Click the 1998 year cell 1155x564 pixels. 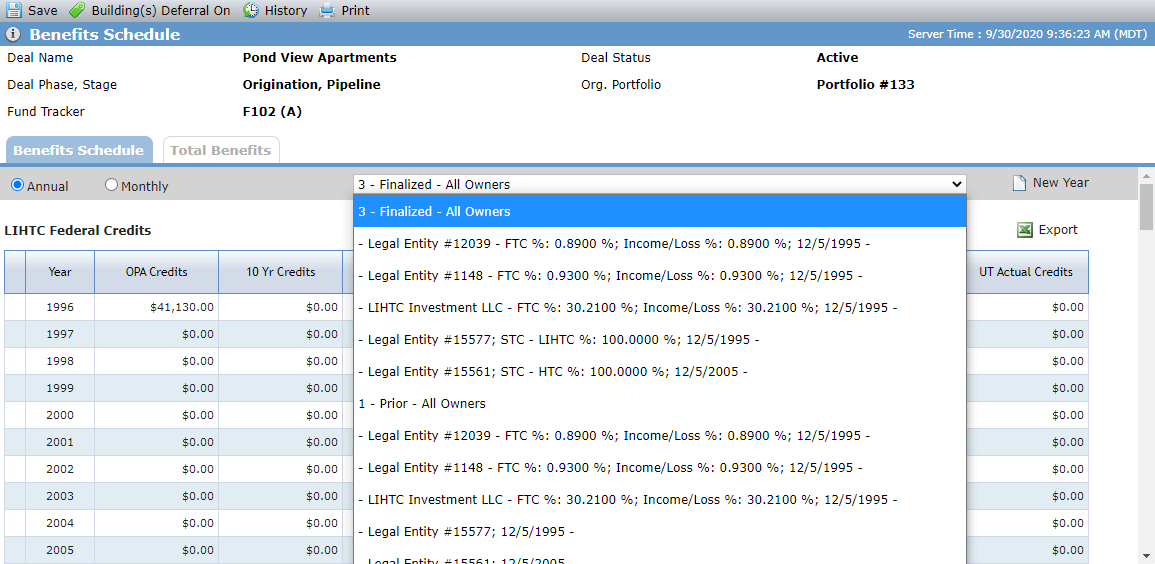coord(60,361)
